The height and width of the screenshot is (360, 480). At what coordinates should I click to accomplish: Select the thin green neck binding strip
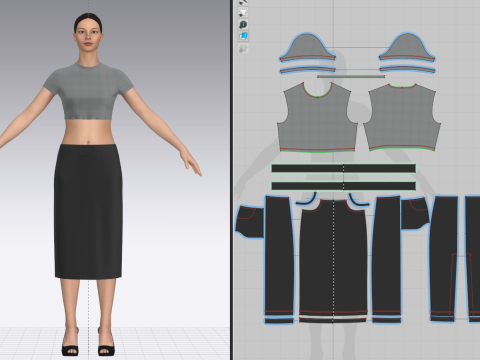coord(351,76)
